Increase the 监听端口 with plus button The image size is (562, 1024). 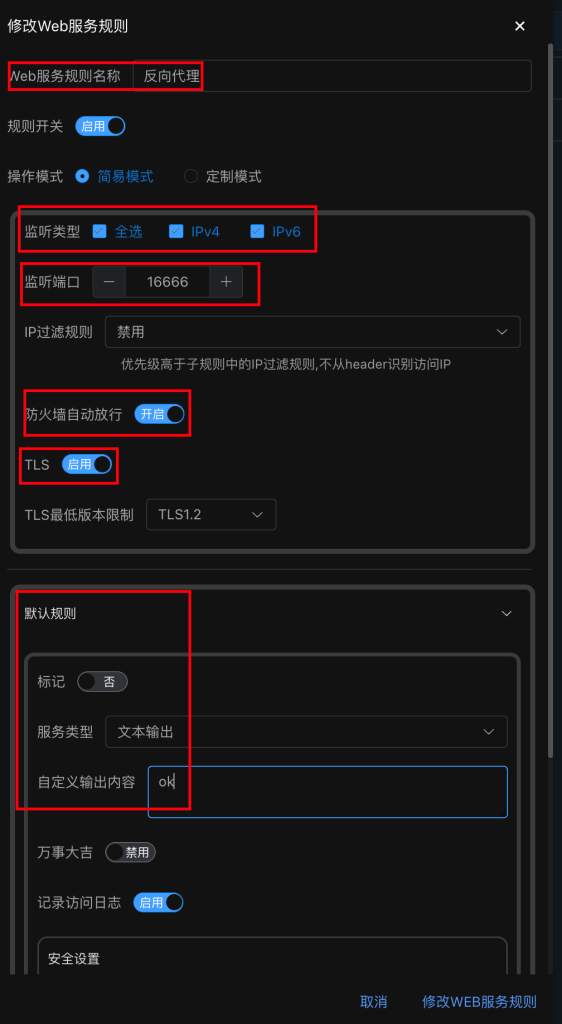[x=226, y=282]
